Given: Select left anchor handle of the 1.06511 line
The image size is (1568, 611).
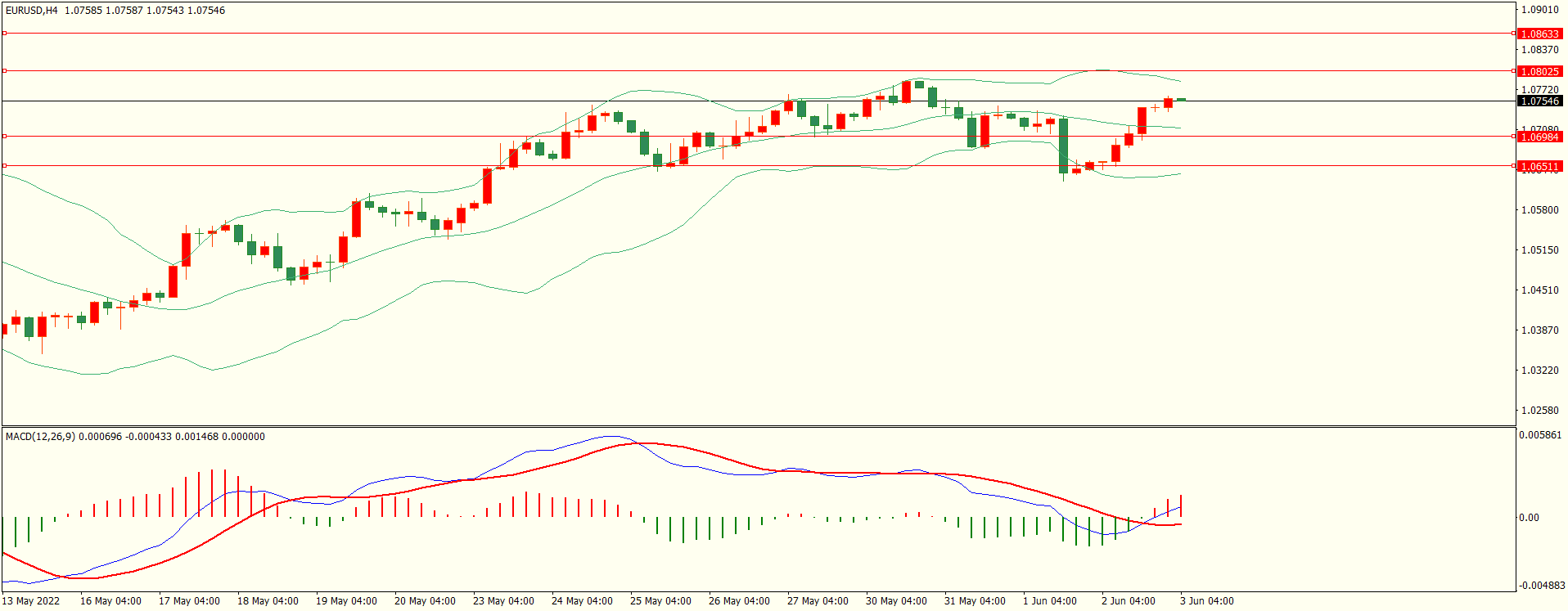Looking at the screenshot, I should tap(4, 166).
